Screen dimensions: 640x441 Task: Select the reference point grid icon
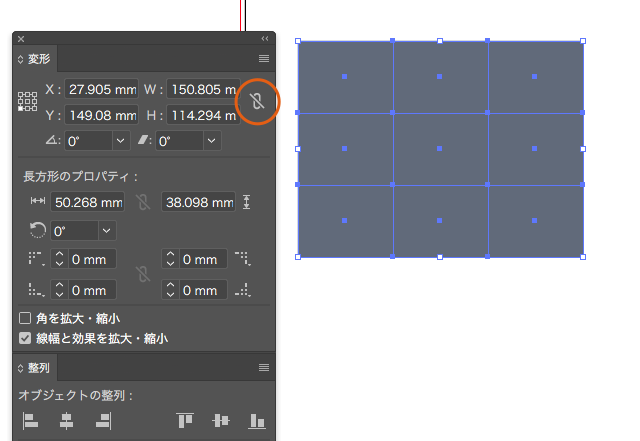[x=27, y=101]
